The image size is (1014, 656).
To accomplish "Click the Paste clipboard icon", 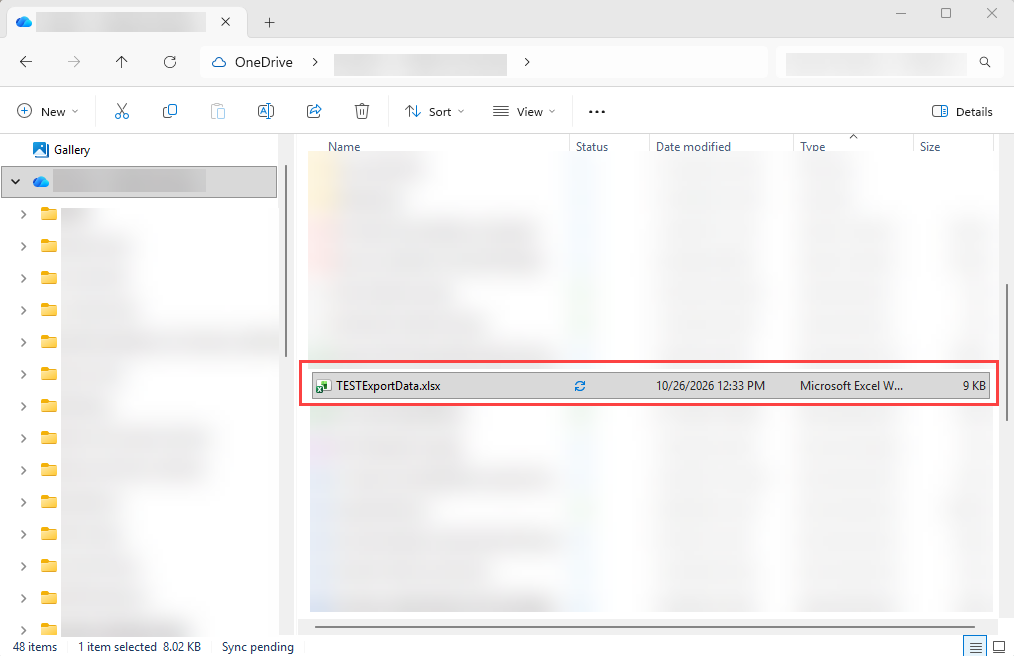I will pyautogui.click(x=218, y=111).
